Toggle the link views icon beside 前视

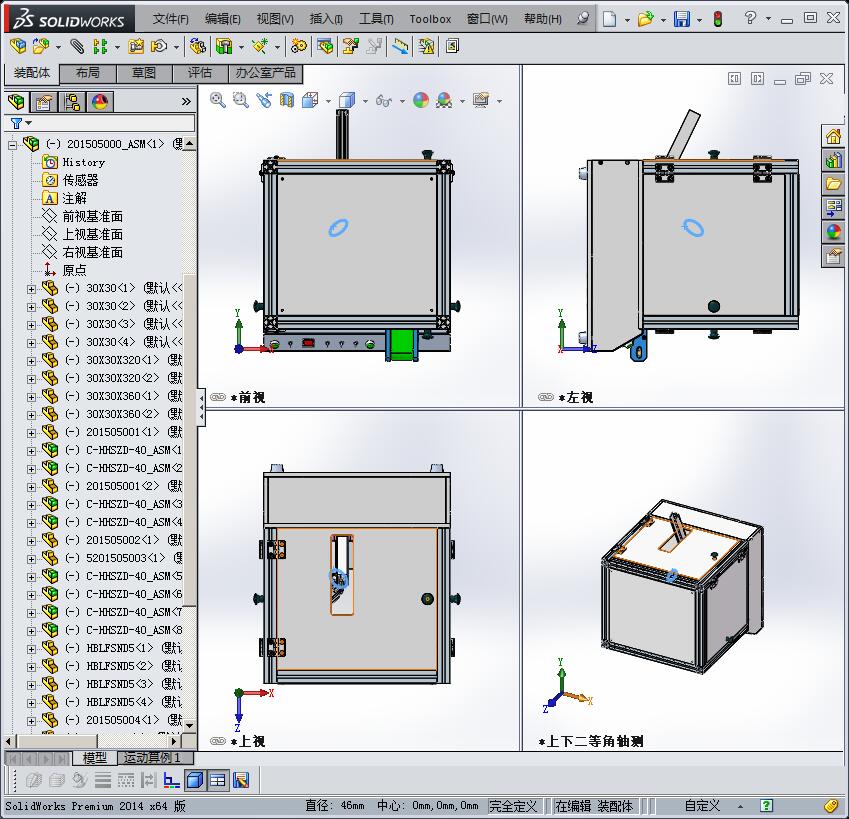tap(218, 397)
